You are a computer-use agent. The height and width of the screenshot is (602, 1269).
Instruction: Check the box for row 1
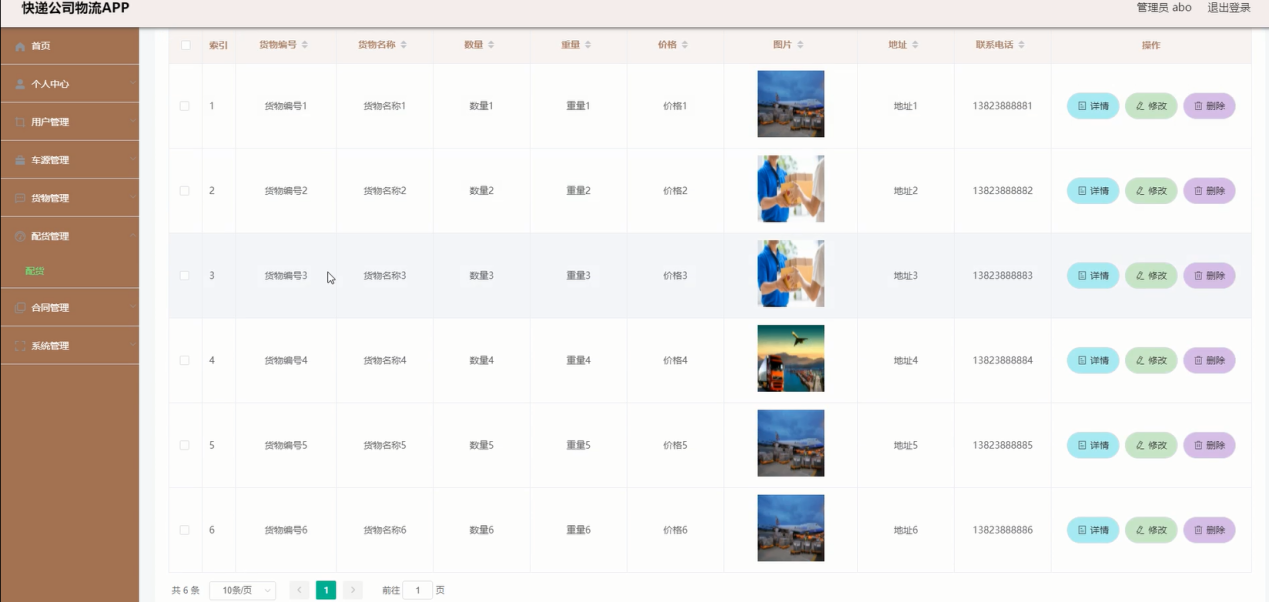coord(185,106)
